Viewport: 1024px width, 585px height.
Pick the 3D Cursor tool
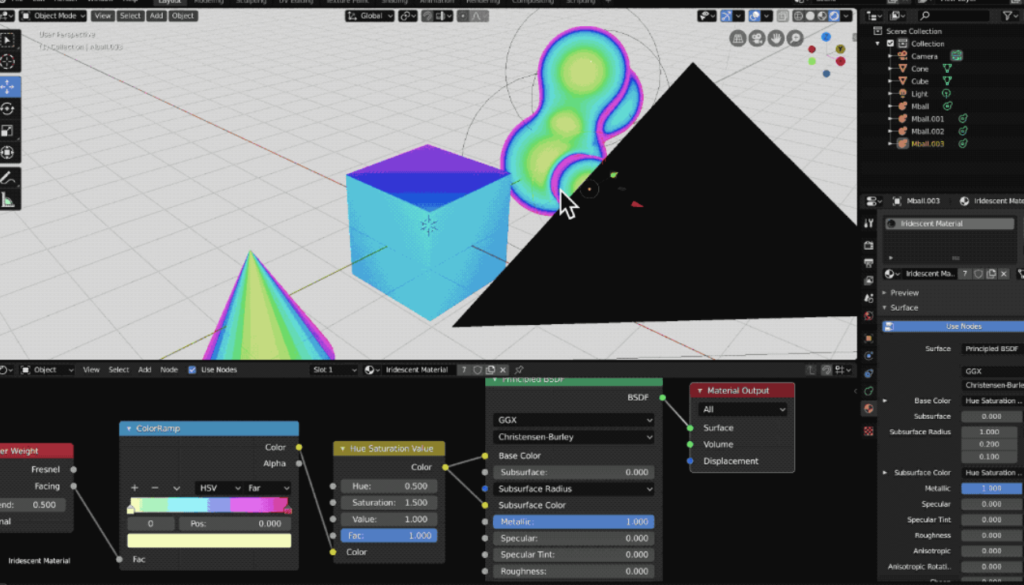8,62
